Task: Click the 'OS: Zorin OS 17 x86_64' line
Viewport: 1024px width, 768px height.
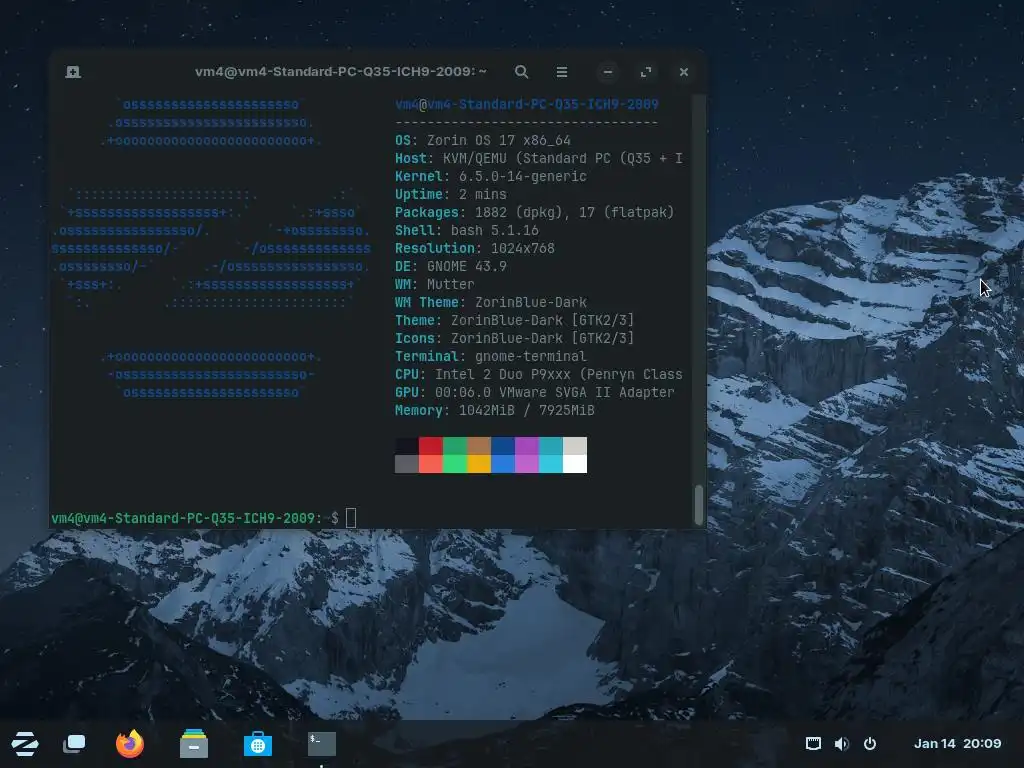Action: tap(483, 140)
